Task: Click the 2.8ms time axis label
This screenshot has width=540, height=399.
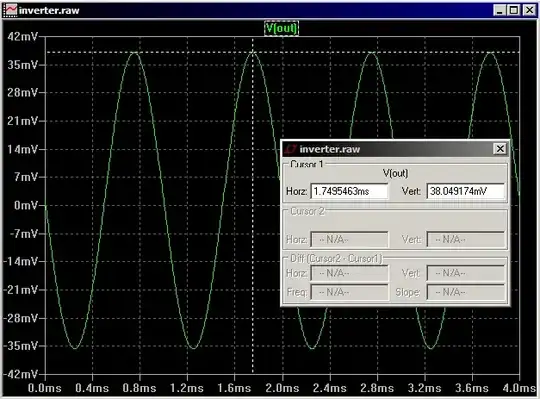Action: point(377,388)
